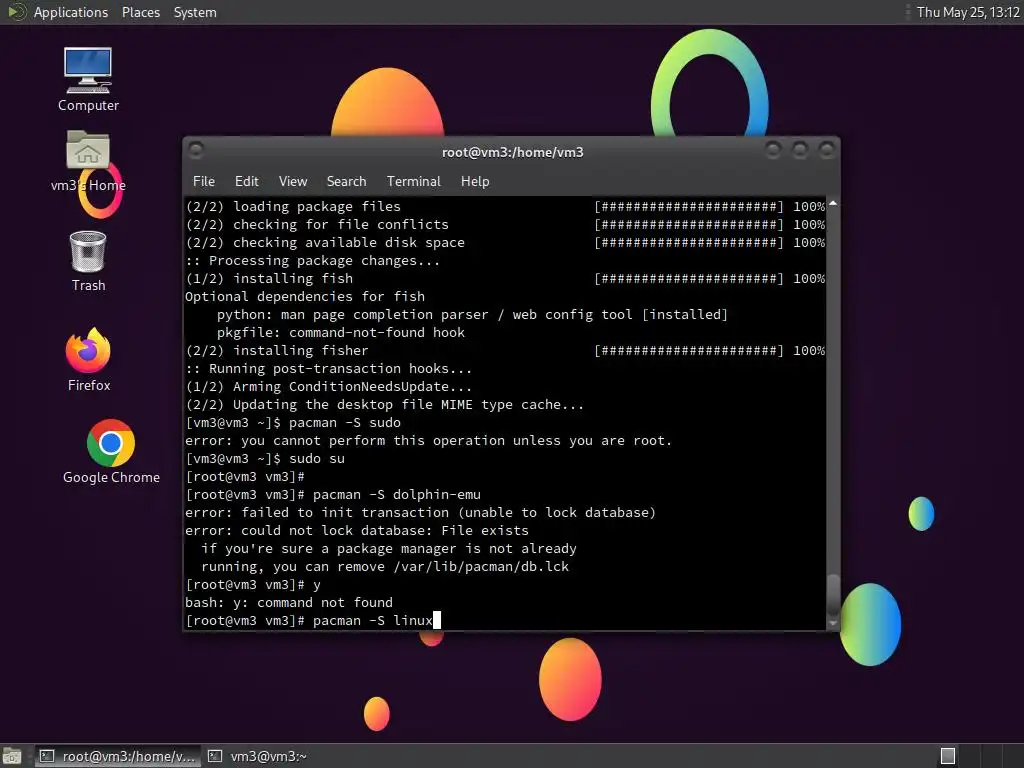Viewport: 1024px width, 768px height.
Task: Click the terminal window menu button in title bar
Action: coord(196,151)
